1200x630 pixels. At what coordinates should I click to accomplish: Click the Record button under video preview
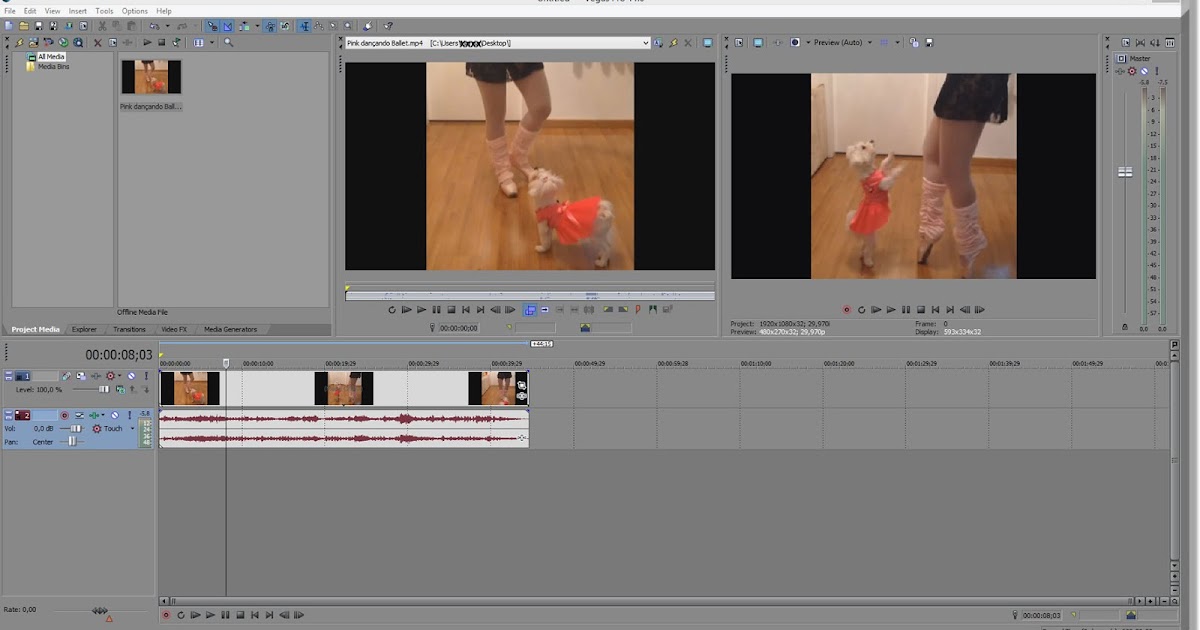point(846,310)
